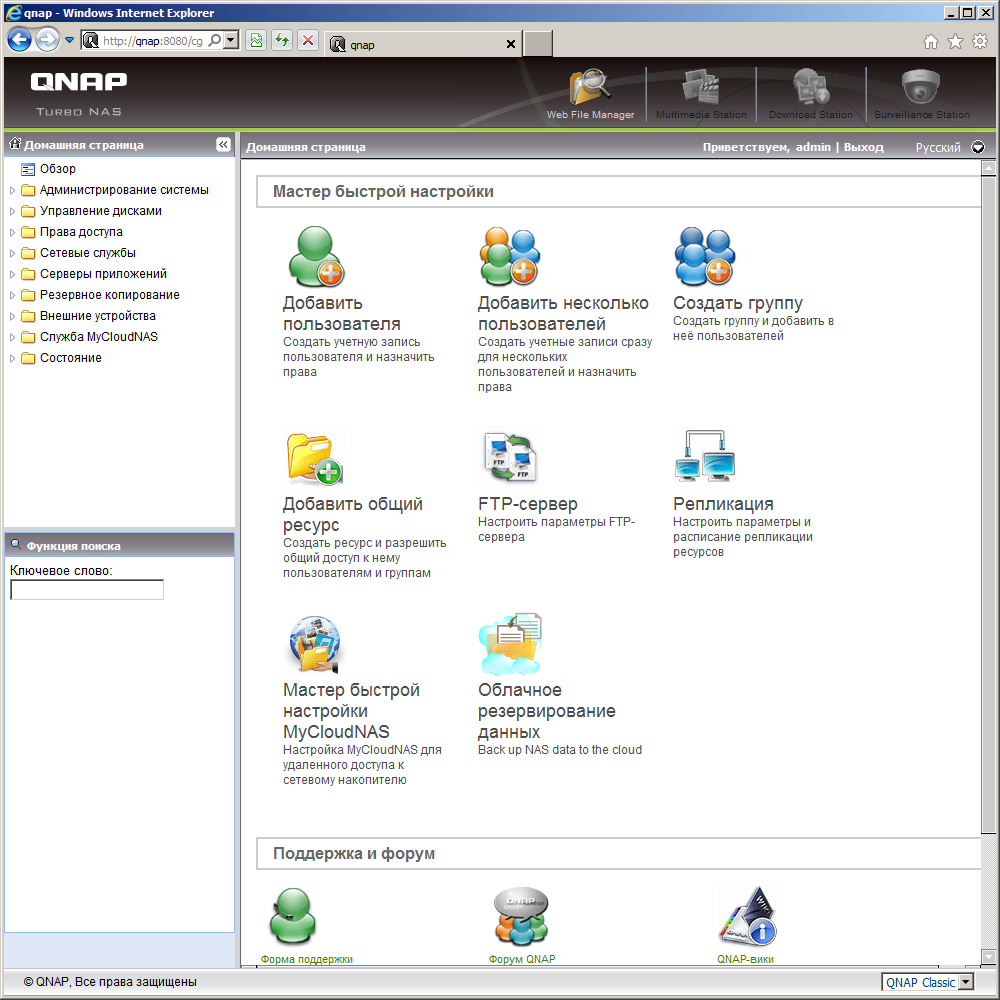Click Форум QNAP text link
The width and height of the screenshot is (1000, 1000).
click(x=522, y=959)
